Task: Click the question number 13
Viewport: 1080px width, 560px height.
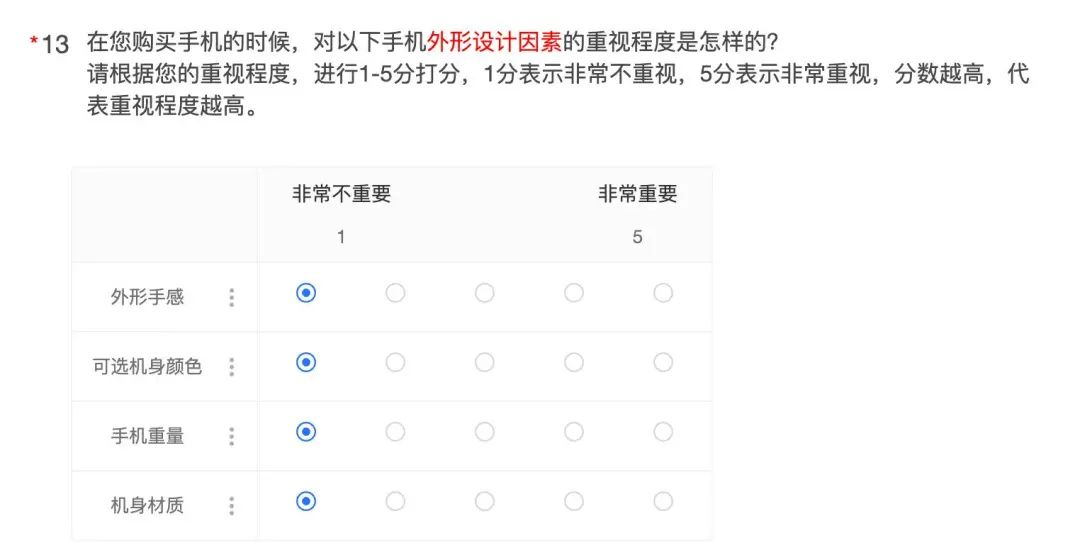Action: pos(55,45)
